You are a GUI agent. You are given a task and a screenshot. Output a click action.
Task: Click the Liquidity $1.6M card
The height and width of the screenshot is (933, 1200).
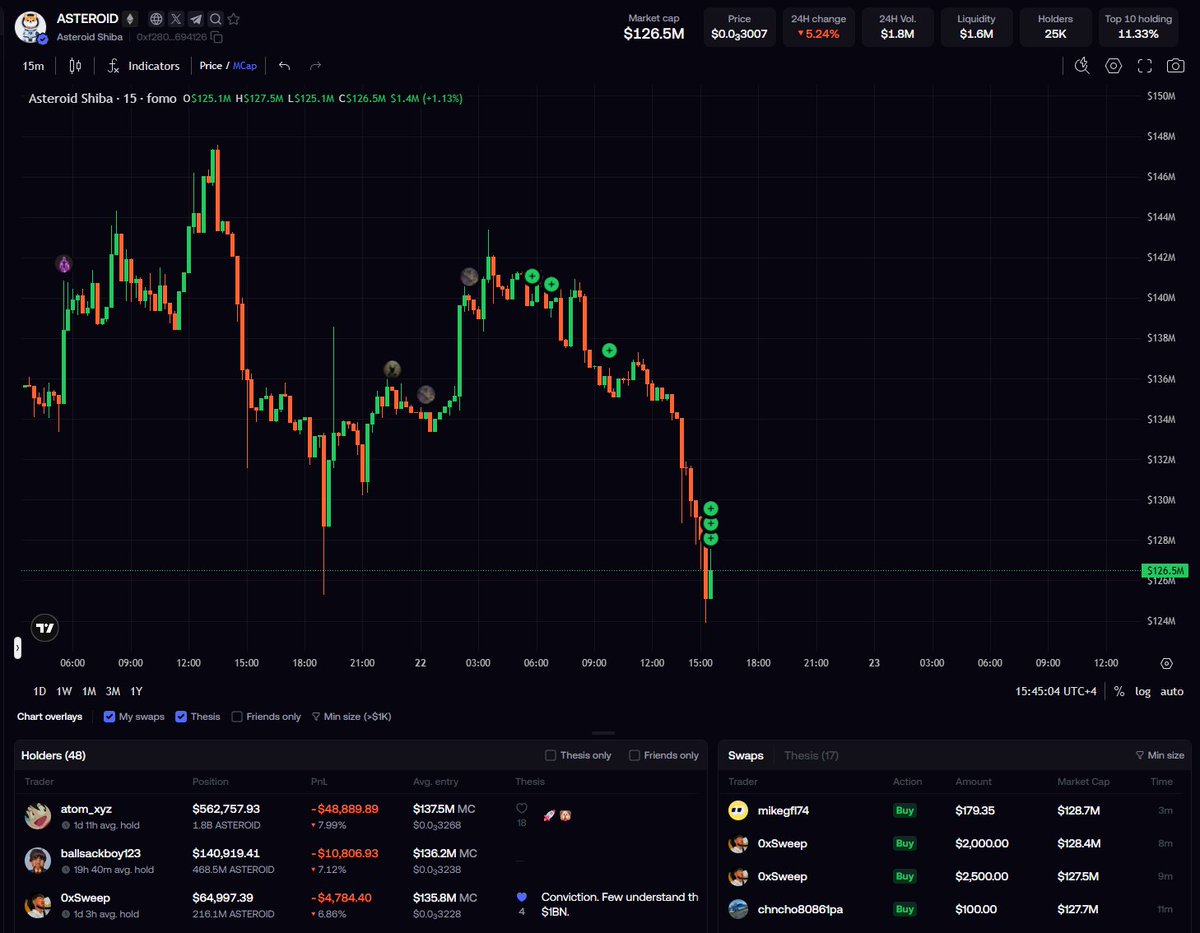(x=976, y=27)
